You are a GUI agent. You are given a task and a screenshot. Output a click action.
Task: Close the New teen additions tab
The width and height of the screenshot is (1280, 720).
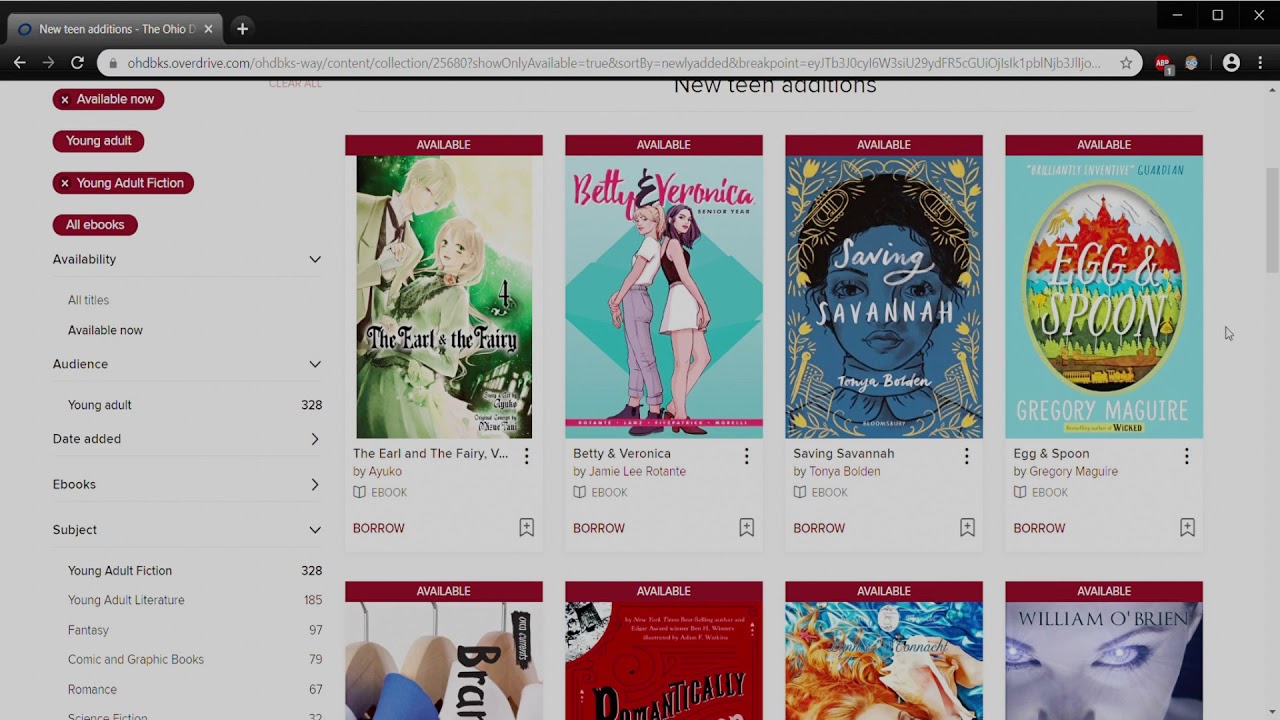208,29
